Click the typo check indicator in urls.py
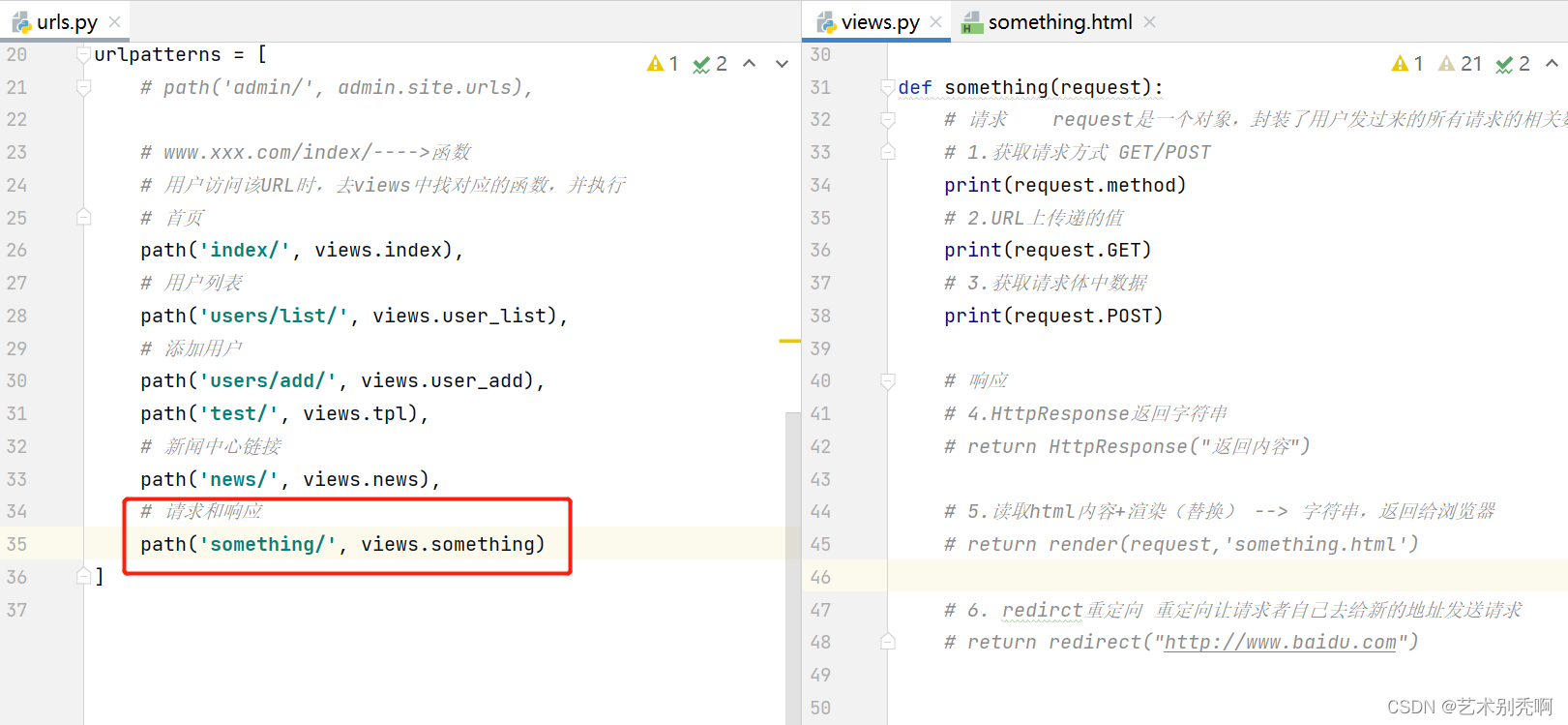 pos(711,64)
